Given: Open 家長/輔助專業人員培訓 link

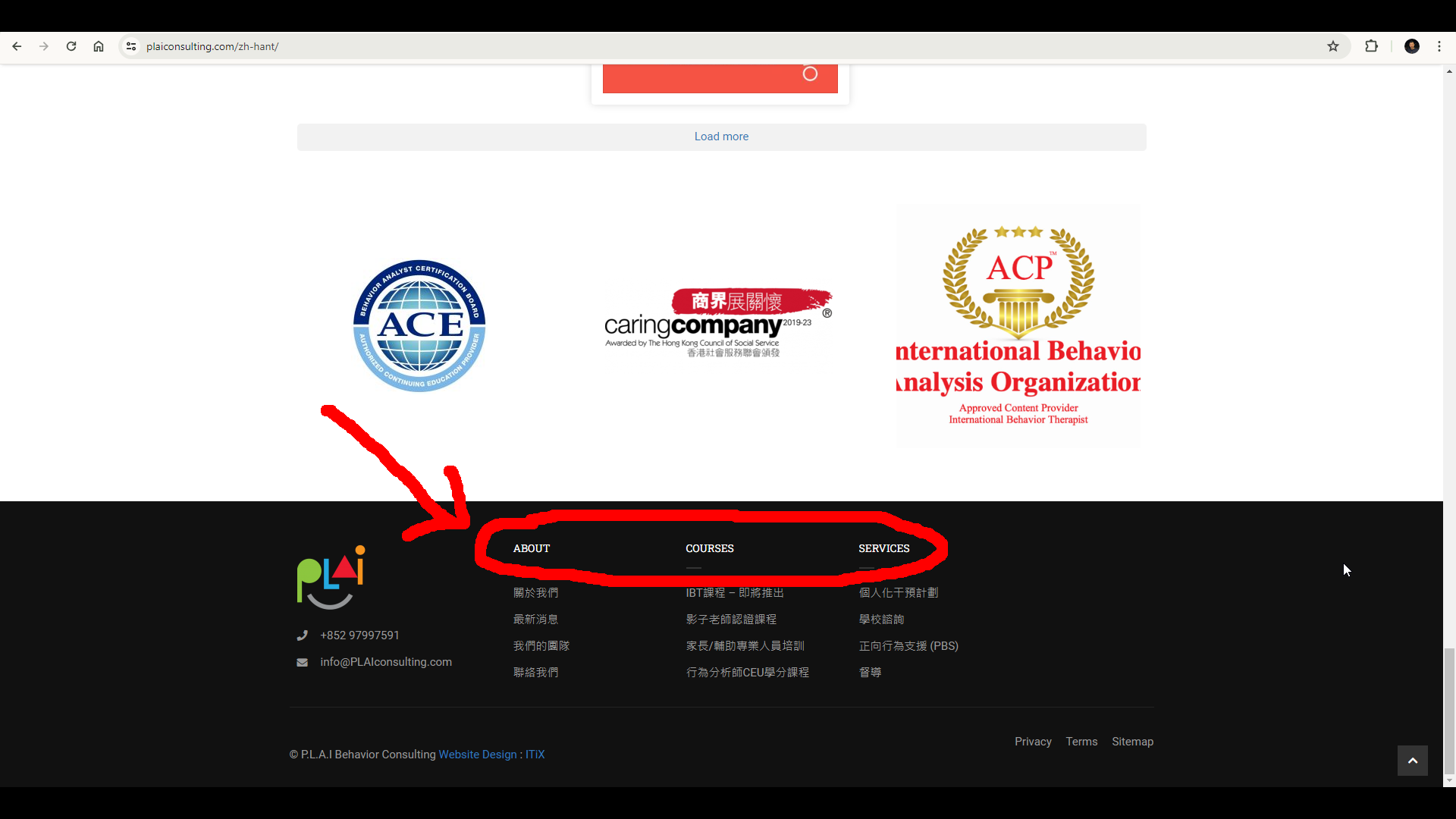Looking at the screenshot, I should pyautogui.click(x=745, y=646).
